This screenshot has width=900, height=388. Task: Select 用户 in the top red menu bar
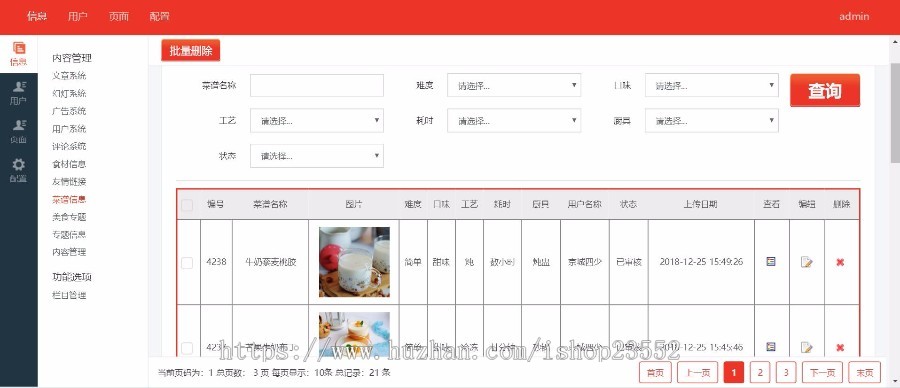[x=77, y=16]
